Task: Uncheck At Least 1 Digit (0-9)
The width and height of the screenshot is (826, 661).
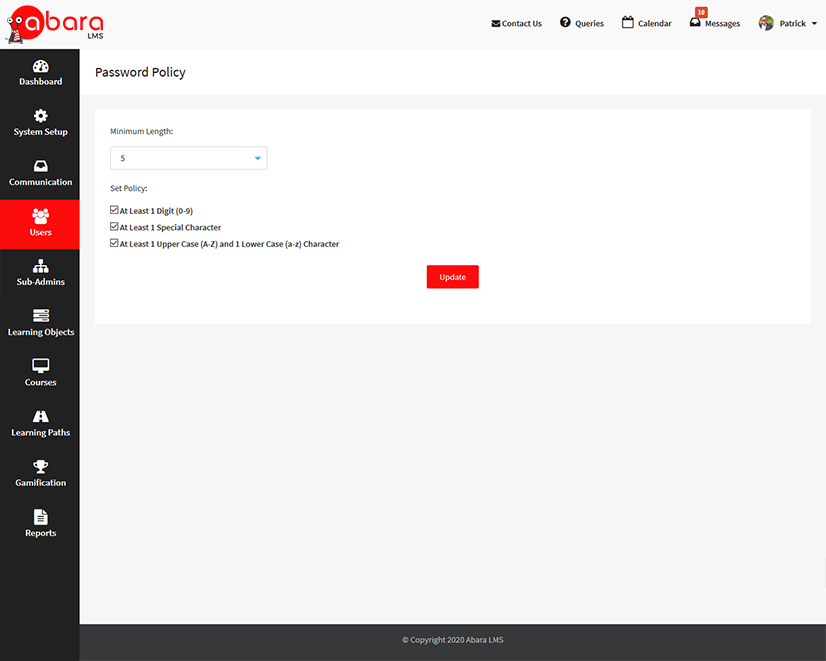Action: click(x=114, y=210)
